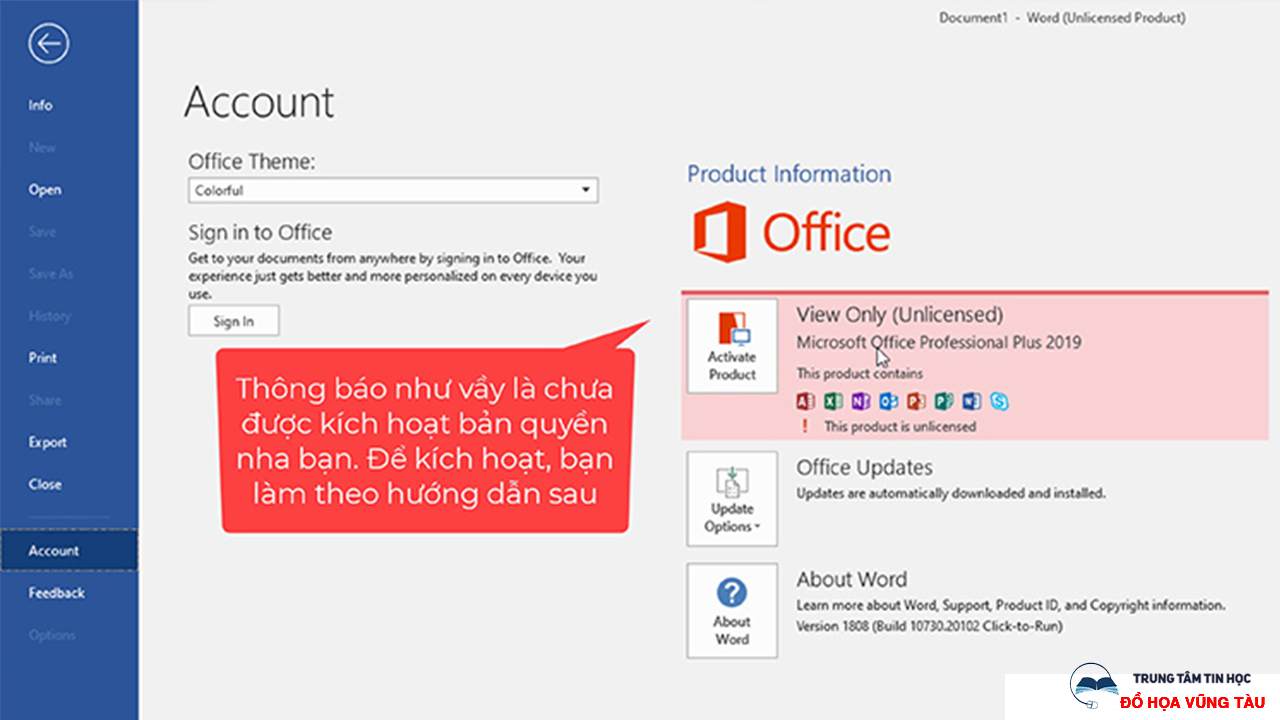Click the greyed-out Save As item
This screenshot has height=720, width=1280.
50,273
